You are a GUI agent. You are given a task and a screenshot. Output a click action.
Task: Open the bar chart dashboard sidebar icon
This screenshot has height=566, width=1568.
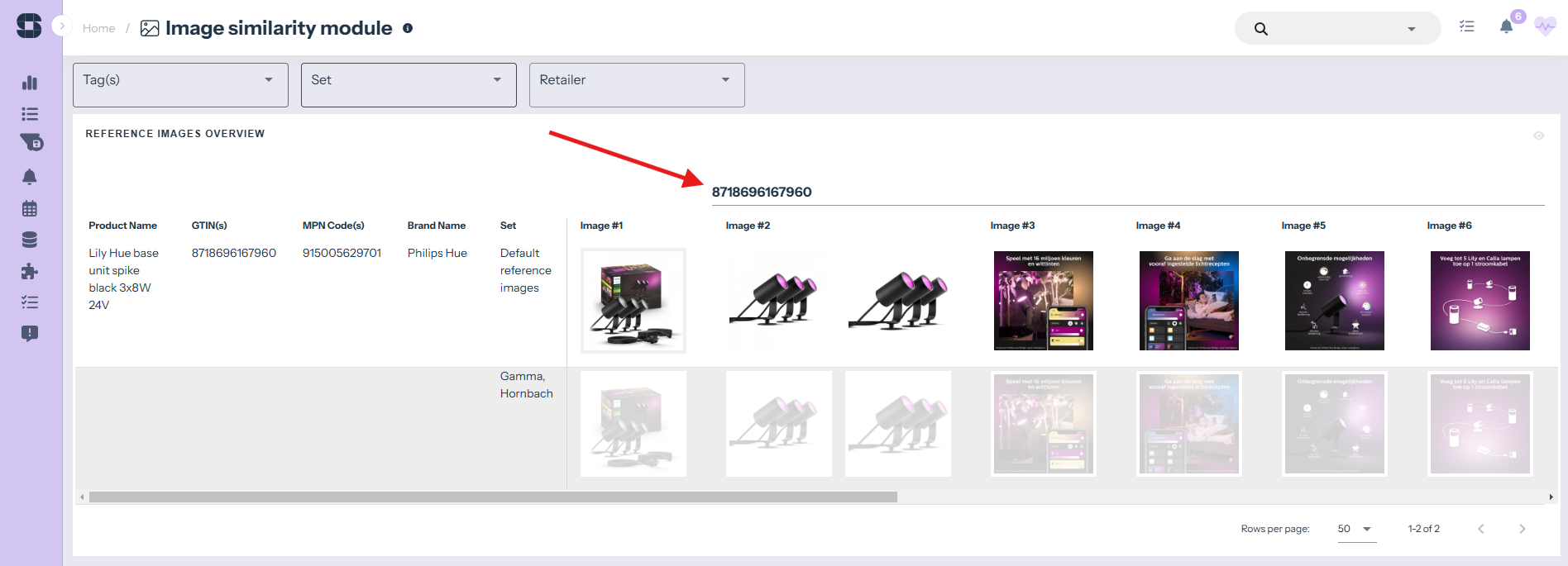click(x=30, y=83)
